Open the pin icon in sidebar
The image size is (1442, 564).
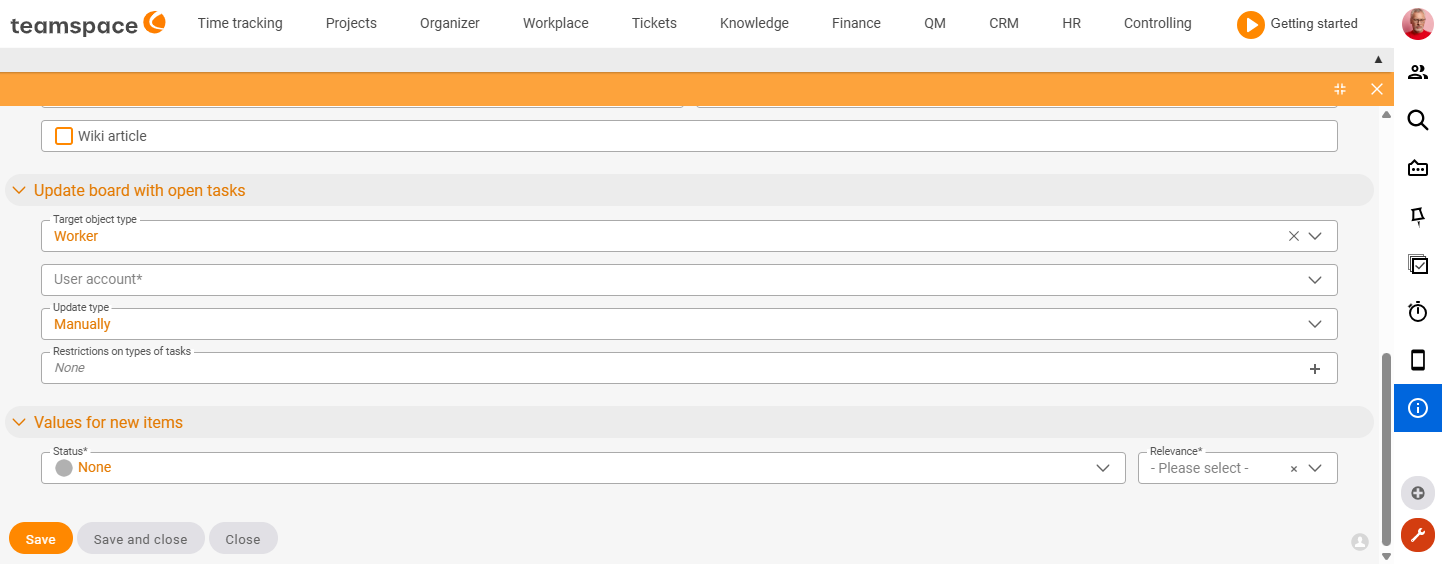pos(1417,216)
